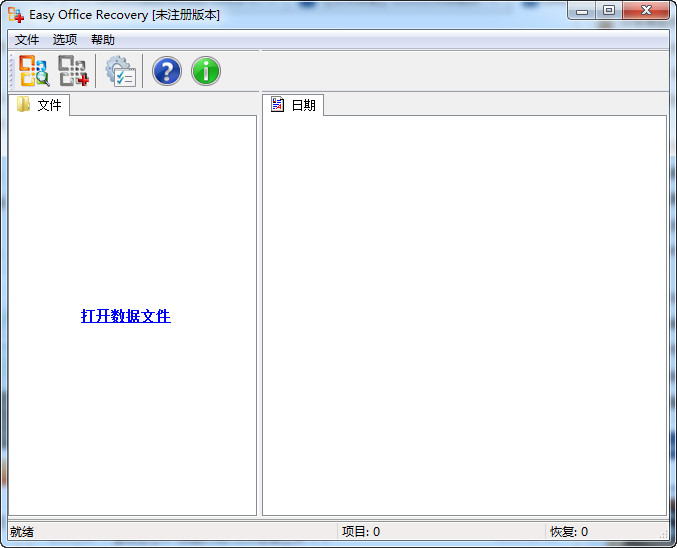Viewport: 677px width, 548px height.
Task: Open the 帮助 menu
Action: 103,40
